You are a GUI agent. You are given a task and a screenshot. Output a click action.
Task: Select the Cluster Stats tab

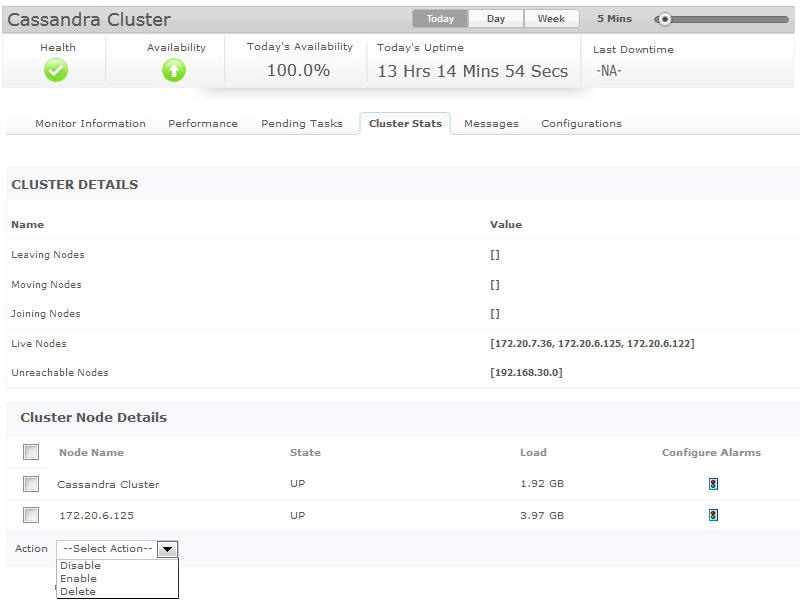coord(405,123)
